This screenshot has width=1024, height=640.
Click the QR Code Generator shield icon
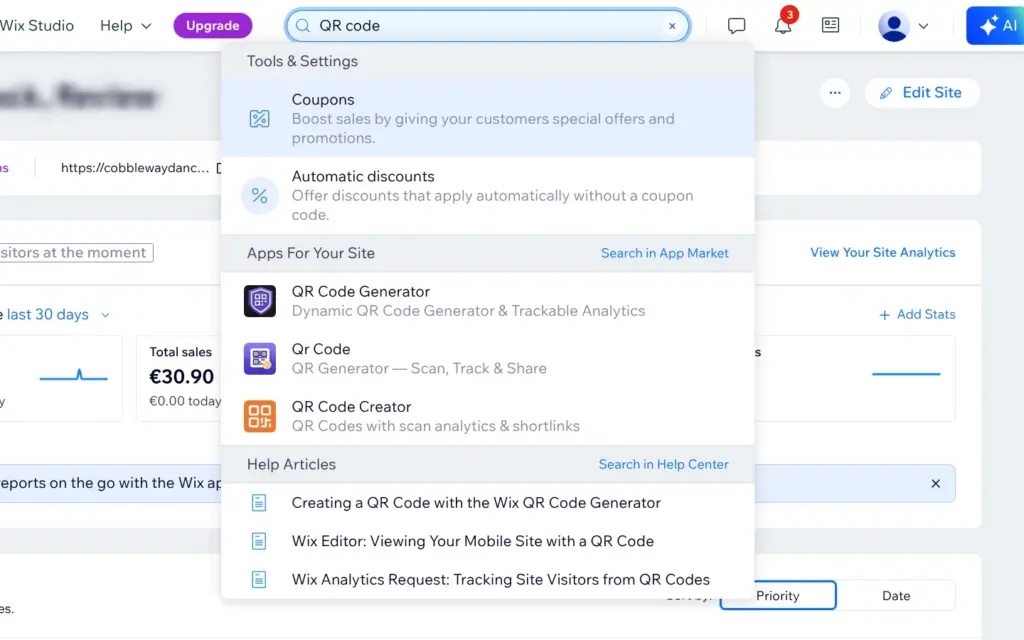tap(259, 301)
